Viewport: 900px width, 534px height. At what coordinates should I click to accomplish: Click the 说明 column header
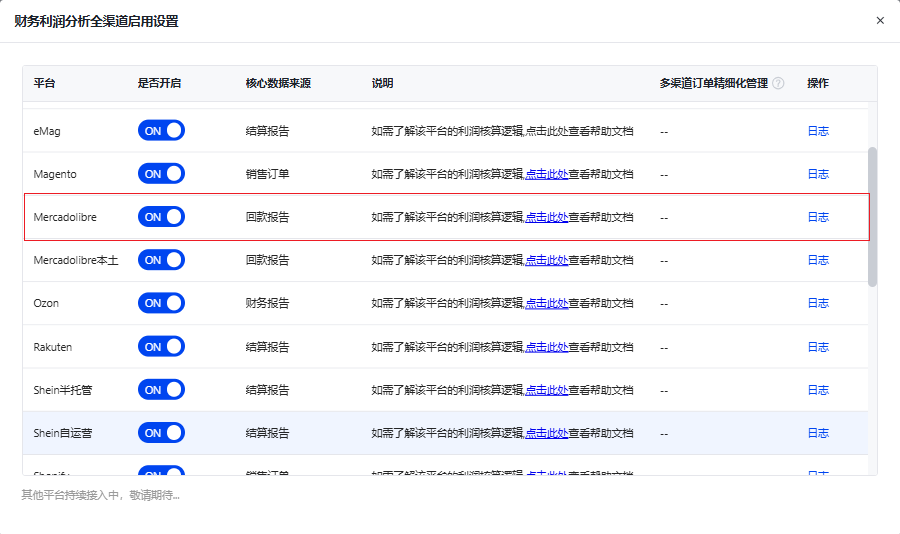382,83
